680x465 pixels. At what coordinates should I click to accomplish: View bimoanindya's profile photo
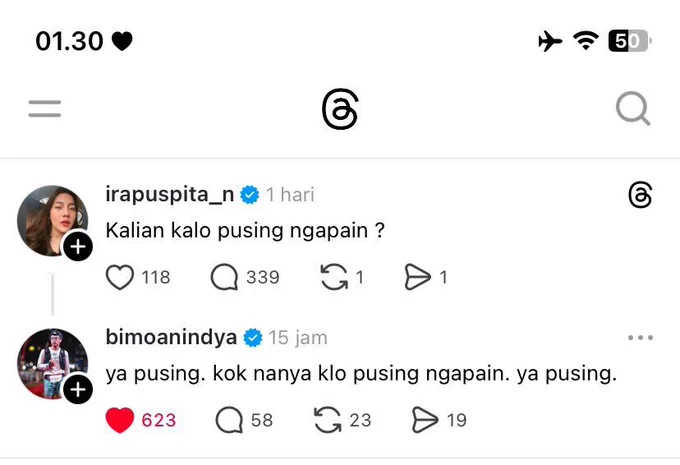click(x=52, y=363)
